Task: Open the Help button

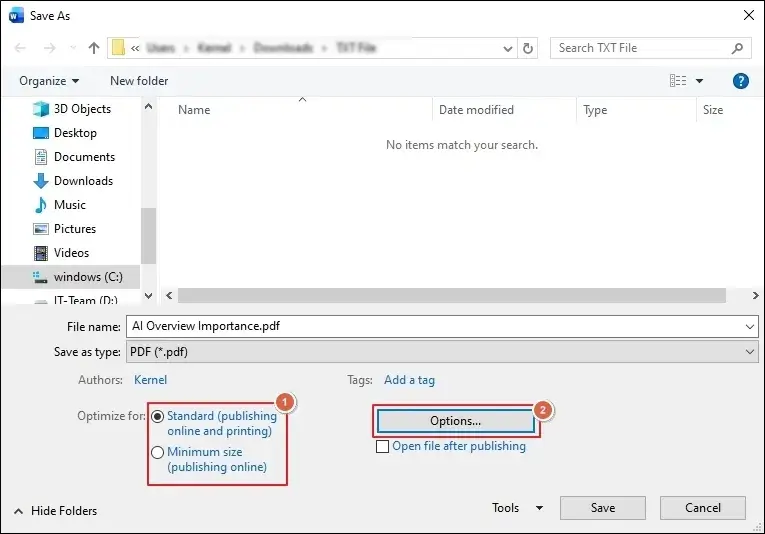Action: (741, 81)
